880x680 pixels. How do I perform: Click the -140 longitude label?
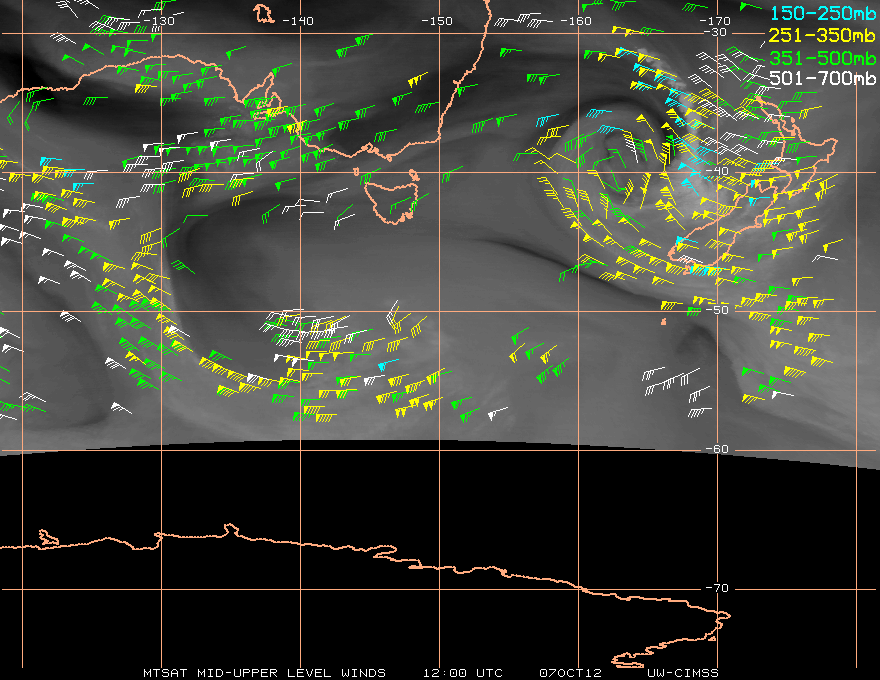(x=298, y=21)
